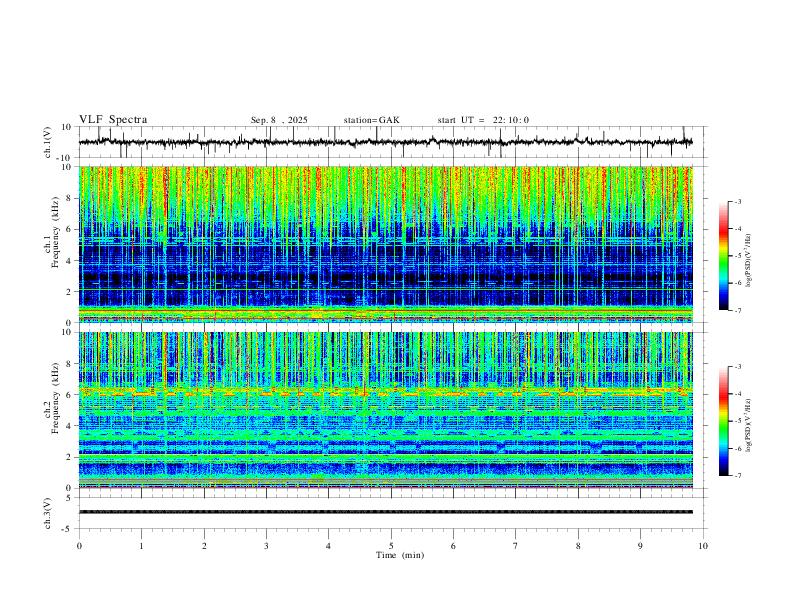The width and height of the screenshot is (792, 612).
Task: Click the "ch.3(V)" axis label
Action: click(48, 513)
